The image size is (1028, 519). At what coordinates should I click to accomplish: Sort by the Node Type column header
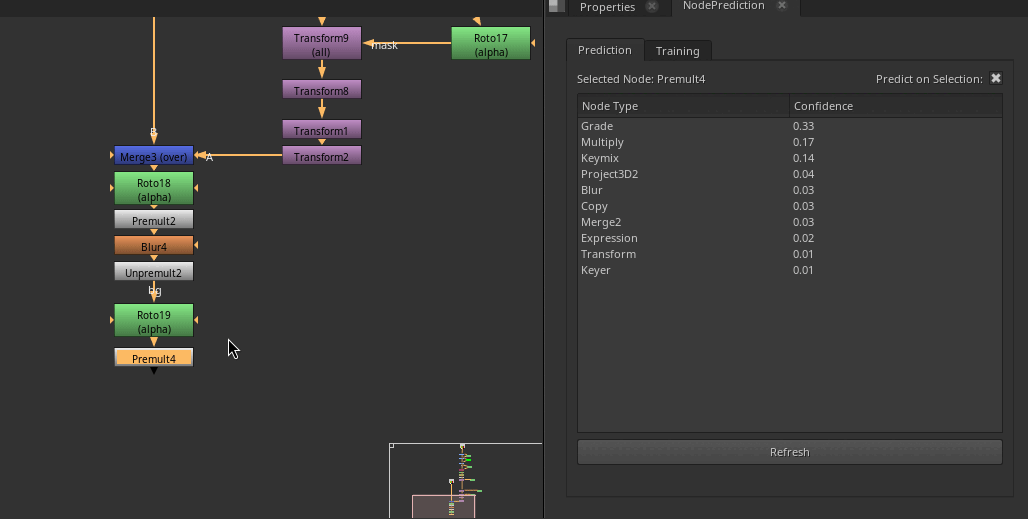(683, 106)
